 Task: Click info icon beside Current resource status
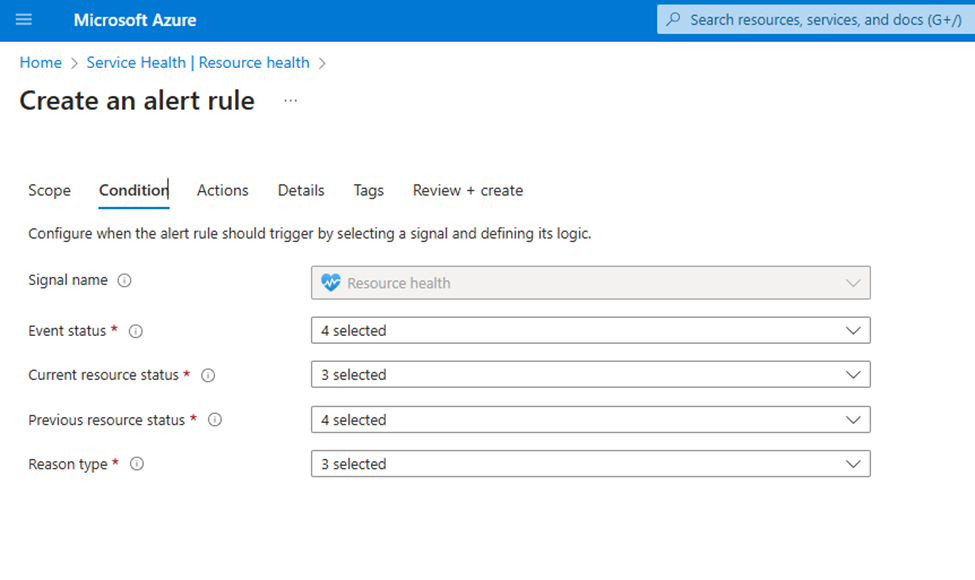point(208,376)
